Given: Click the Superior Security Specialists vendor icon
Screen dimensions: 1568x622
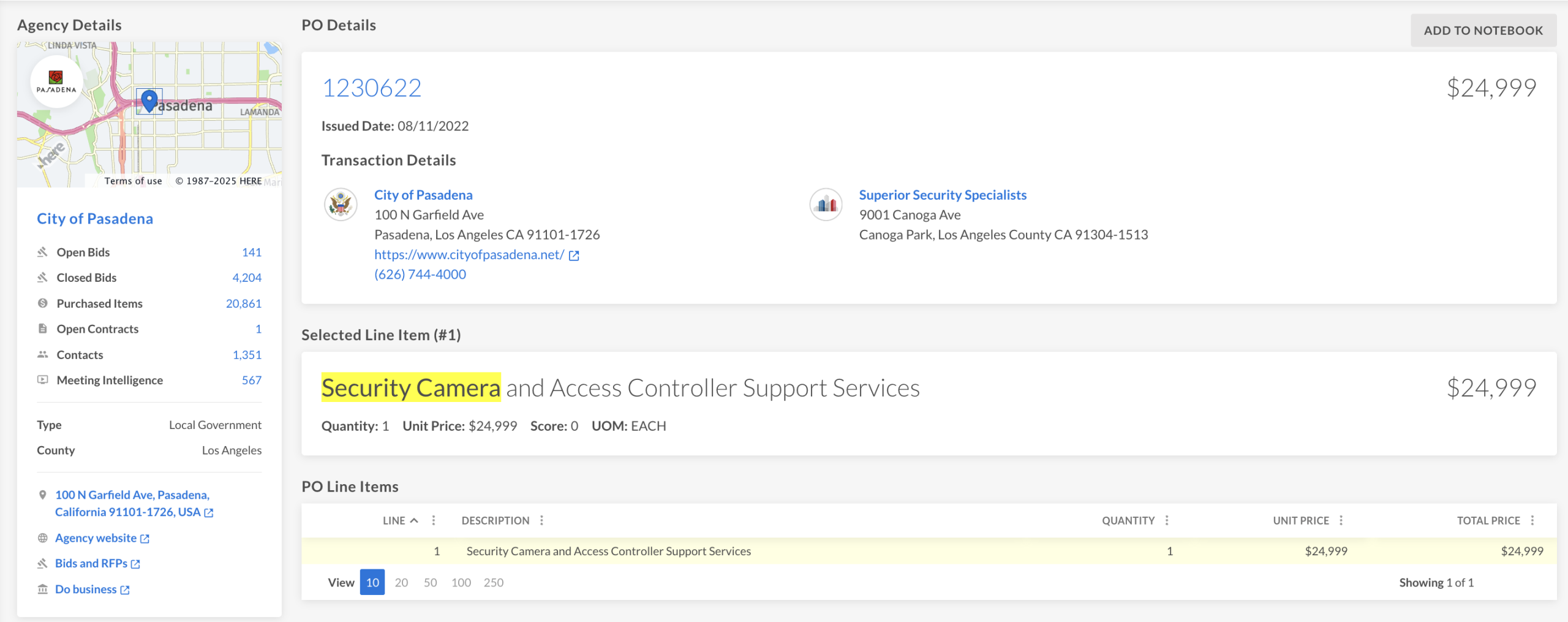Looking at the screenshot, I should pos(826,205).
